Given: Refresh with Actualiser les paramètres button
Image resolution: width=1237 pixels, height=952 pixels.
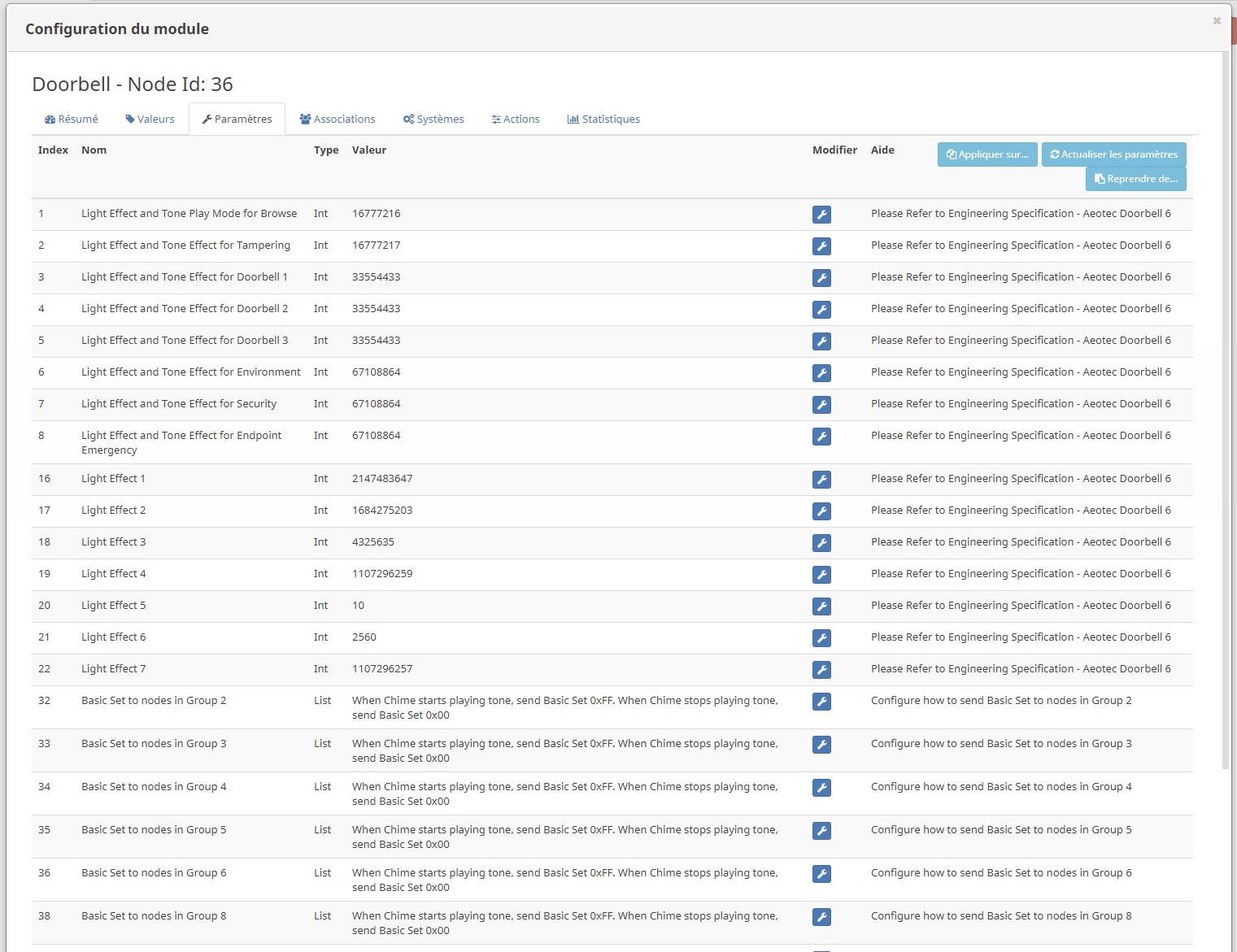Looking at the screenshot, I should pos(1113,154).
